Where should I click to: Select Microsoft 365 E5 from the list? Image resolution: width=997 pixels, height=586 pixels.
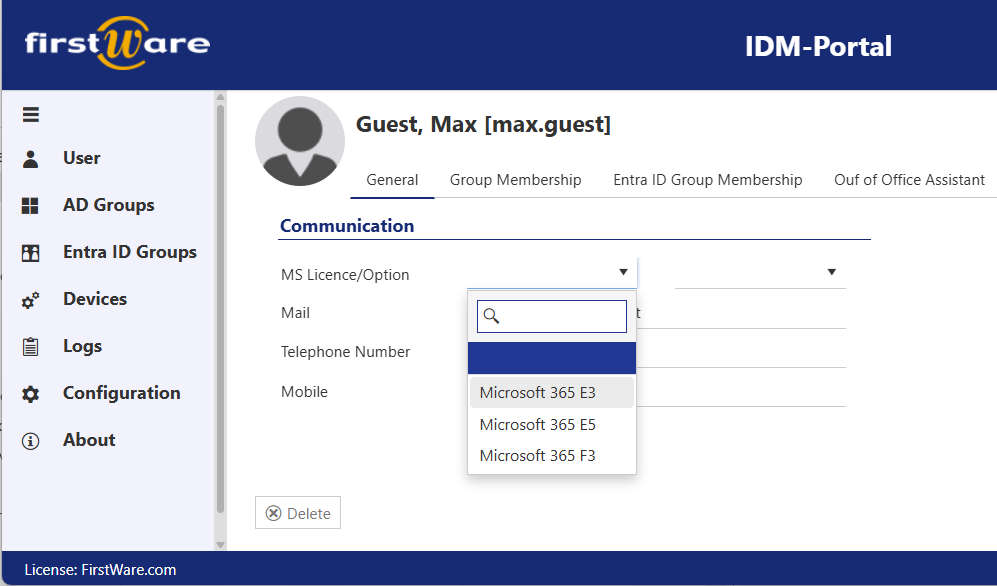click(x=537, y=424)
